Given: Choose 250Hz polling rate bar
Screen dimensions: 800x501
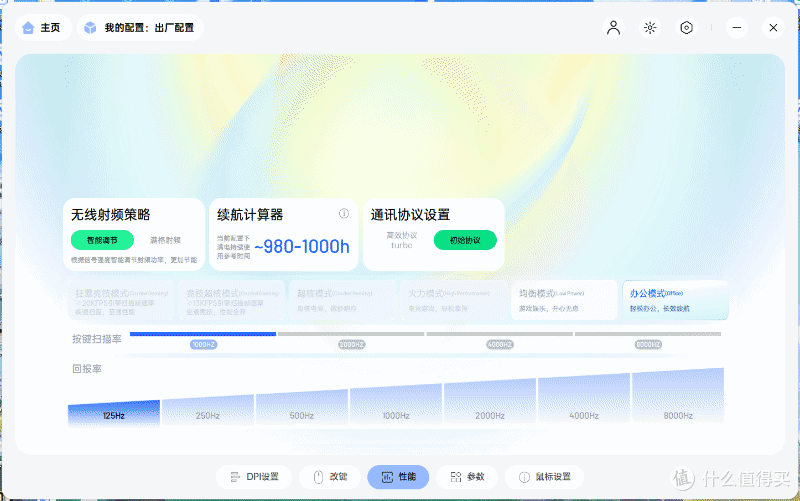Looking at the screenshot, I should pos(208,410).
